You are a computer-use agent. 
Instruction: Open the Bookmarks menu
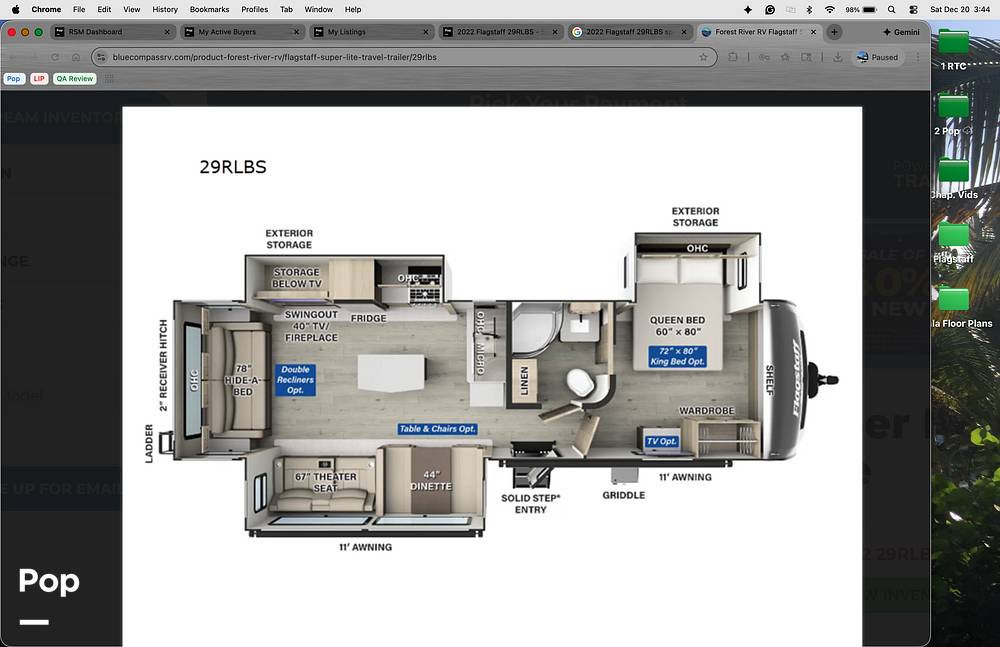click(209, 9)
